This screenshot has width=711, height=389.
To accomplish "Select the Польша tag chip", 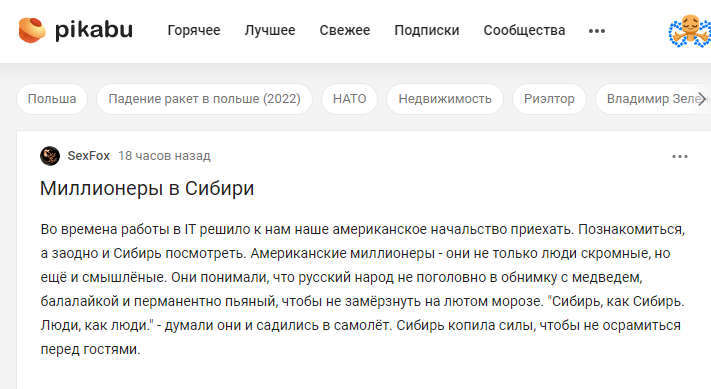I will point(52,99).
